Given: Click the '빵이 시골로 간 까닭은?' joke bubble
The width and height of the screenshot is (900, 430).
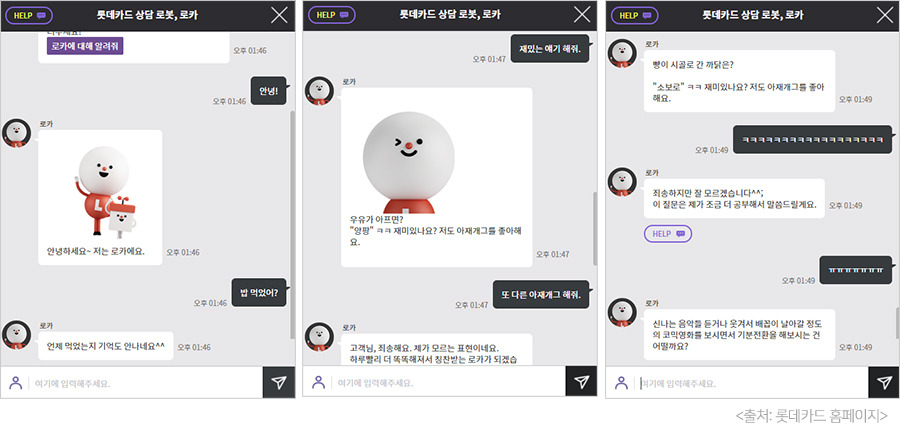Looking at the screenshot, I should pyautogui.click(x=739, y=81).
